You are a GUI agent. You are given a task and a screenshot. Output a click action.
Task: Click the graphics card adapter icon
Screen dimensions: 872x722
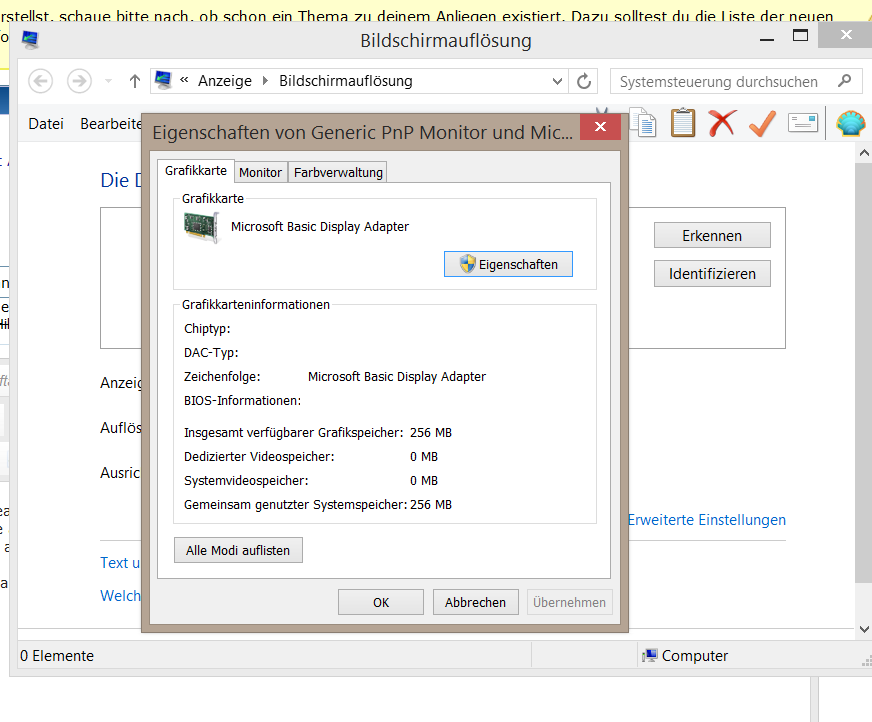[x=201, y=228]
